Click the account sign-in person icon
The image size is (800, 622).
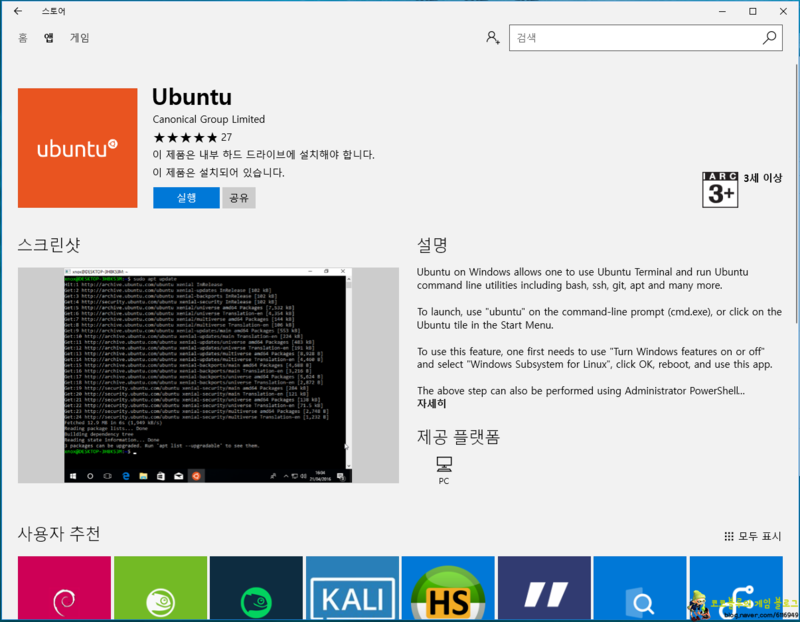(x=492, y=38)
